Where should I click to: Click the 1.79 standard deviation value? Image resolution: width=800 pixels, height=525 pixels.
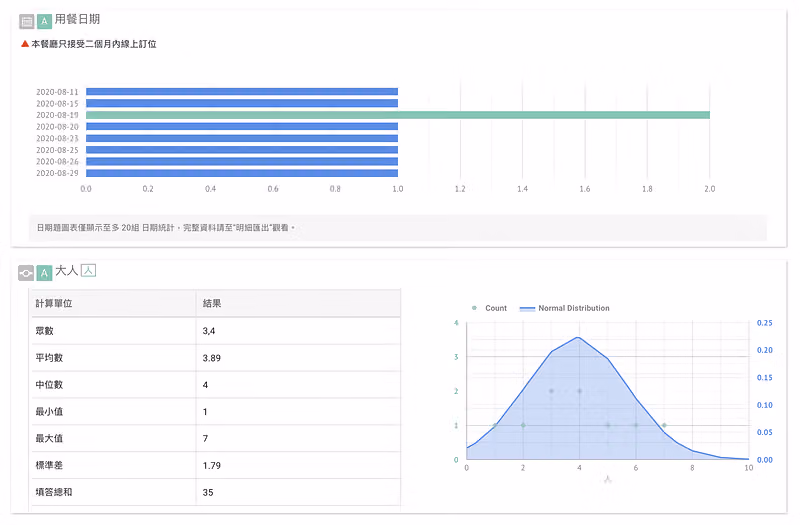tap(212, 466)
